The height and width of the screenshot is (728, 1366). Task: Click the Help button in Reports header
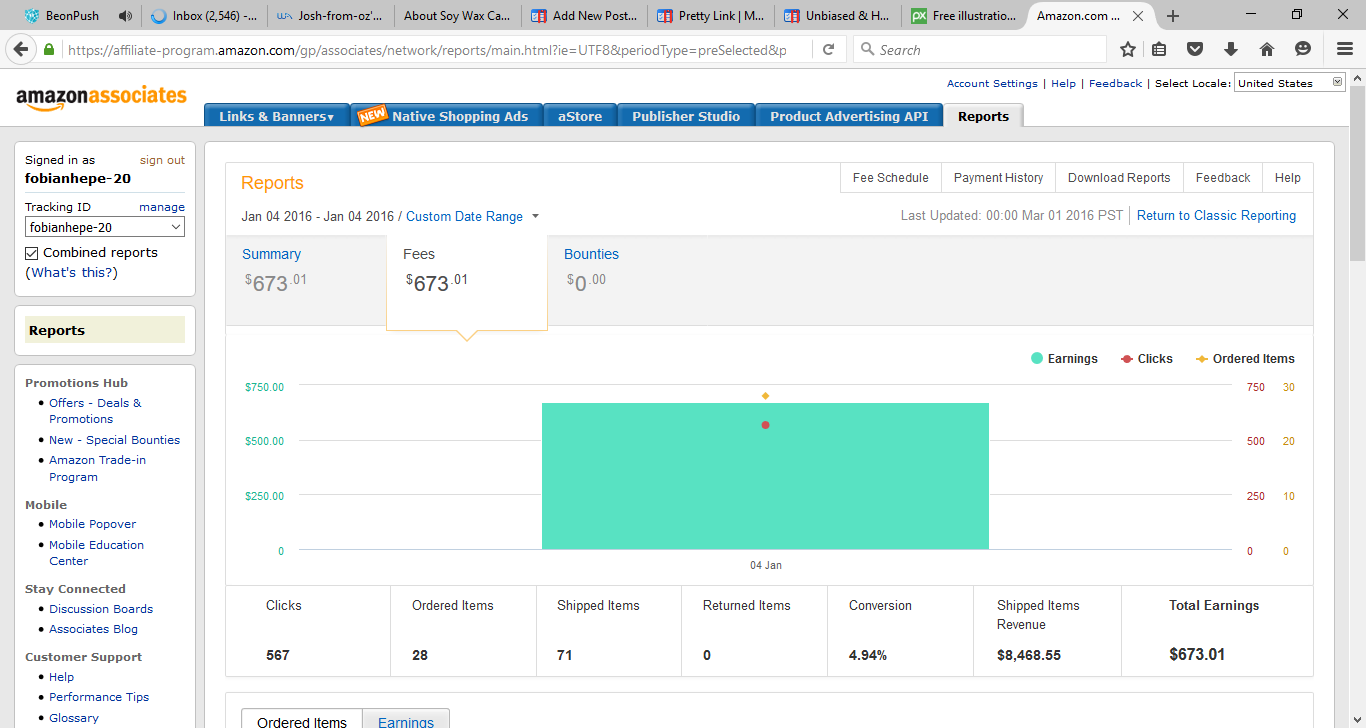[x=1288, y=178]
